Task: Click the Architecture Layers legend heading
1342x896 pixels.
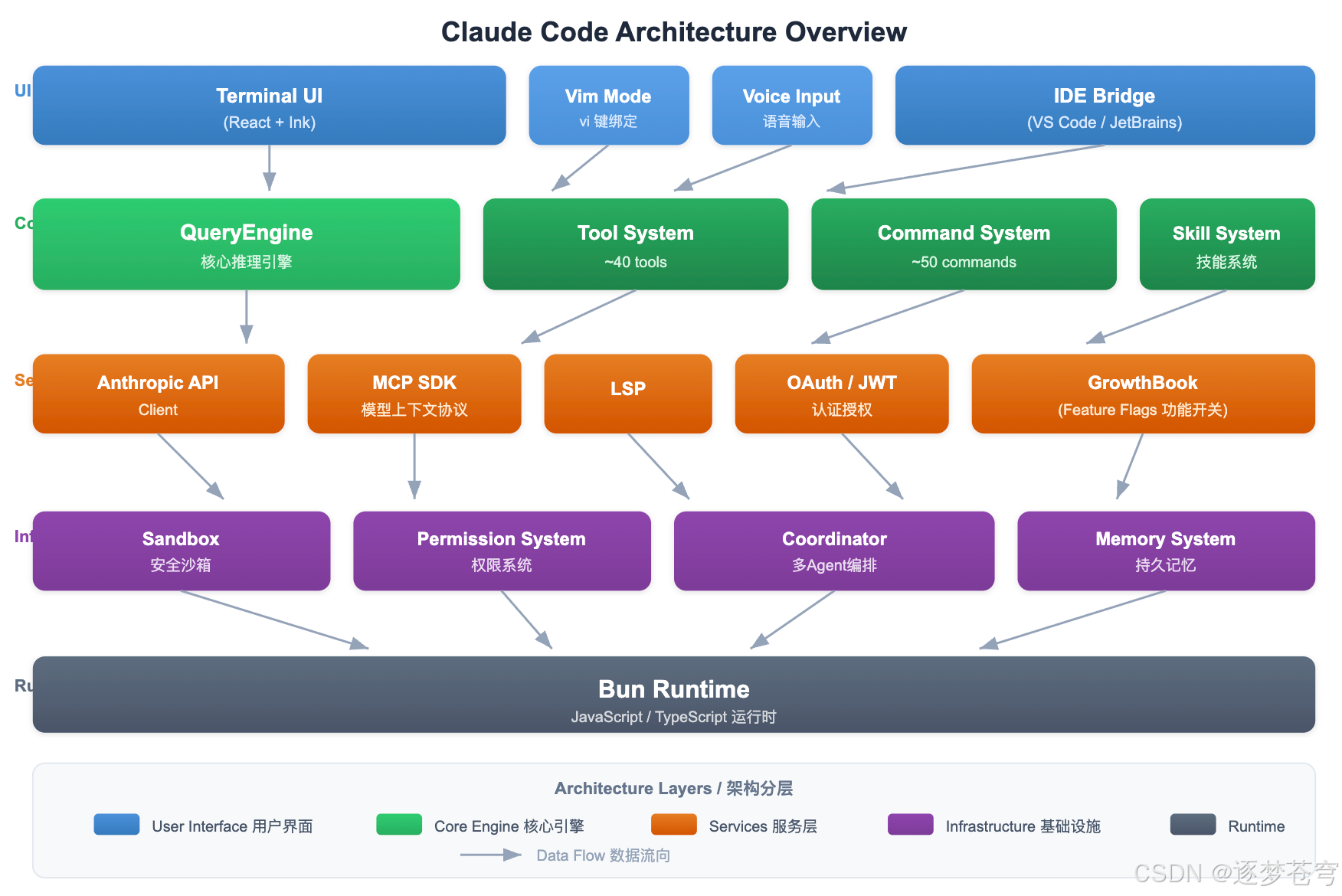Action: point(674,788)
